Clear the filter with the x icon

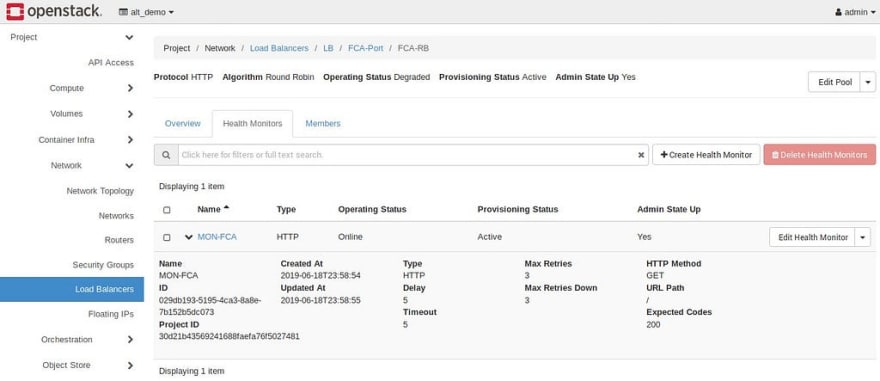(641, 155)
